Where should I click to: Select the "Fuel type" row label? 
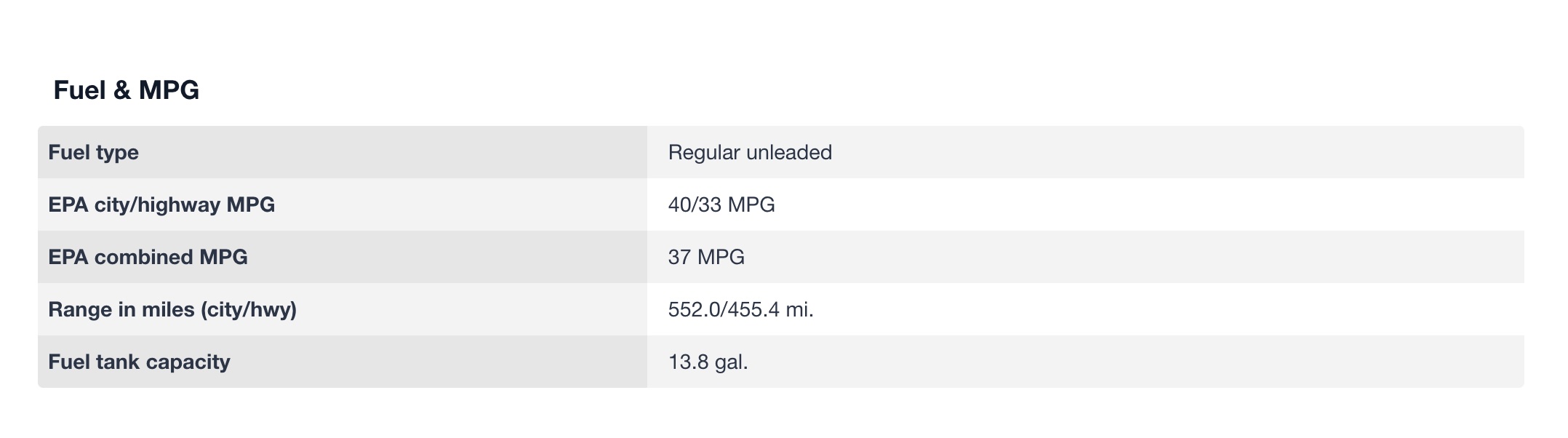click(93, 153)
